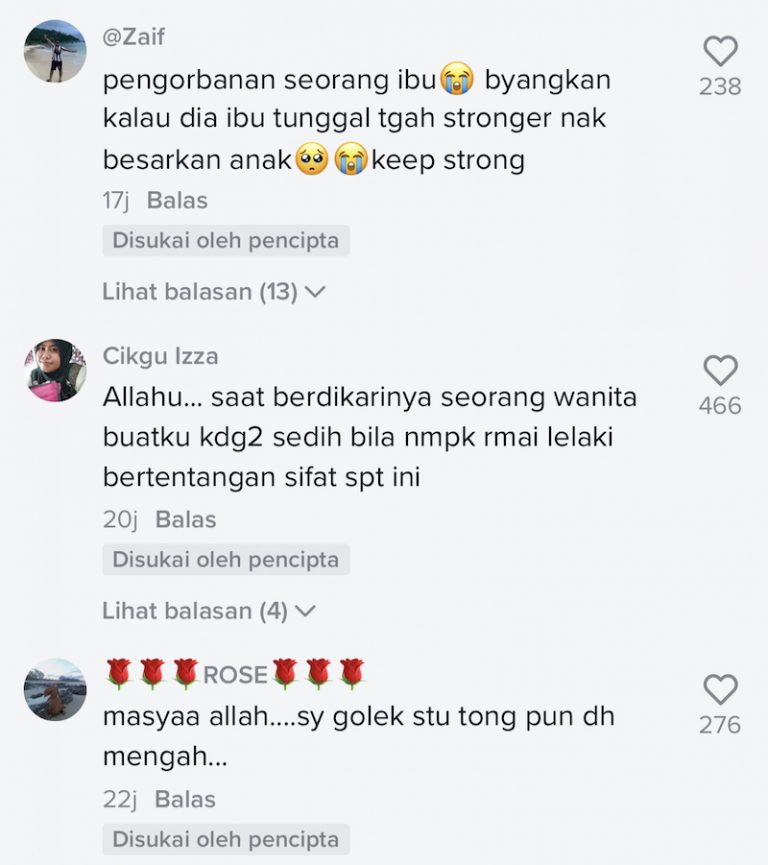Like Cikgu Izza's comment with heart
768x865 pixels.
pyautogui.click(x=721, y=370)
